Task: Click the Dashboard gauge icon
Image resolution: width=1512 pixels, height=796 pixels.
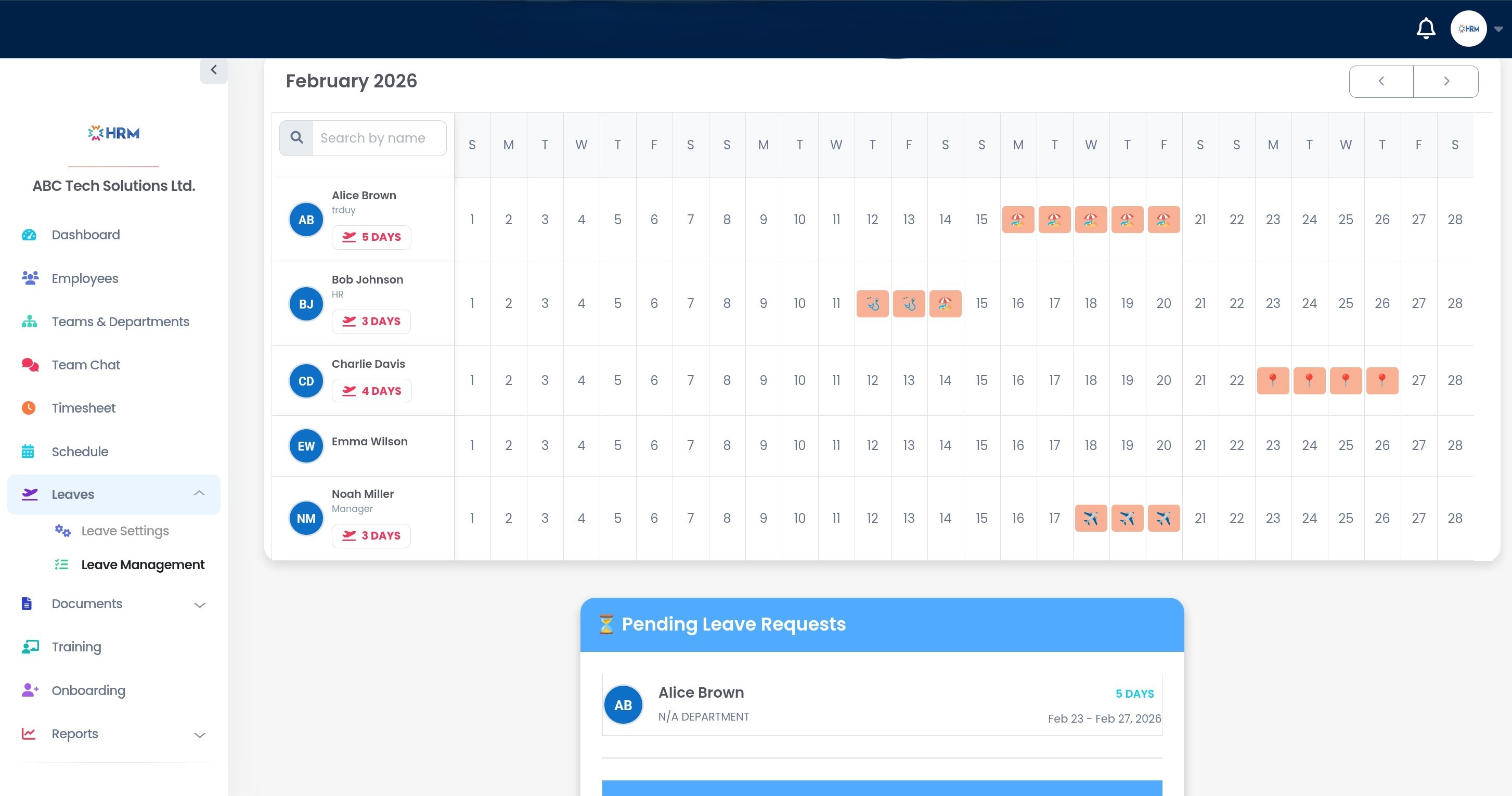Action: tap(29, 235)
